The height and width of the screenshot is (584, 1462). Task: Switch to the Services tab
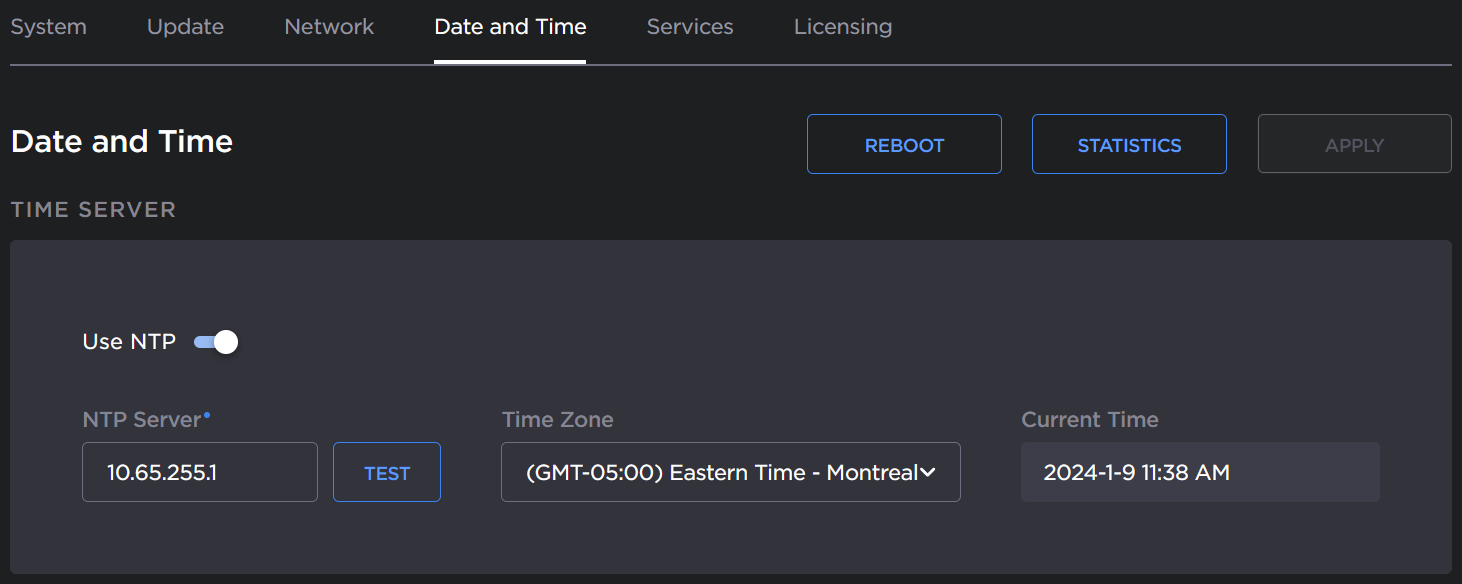689,27
